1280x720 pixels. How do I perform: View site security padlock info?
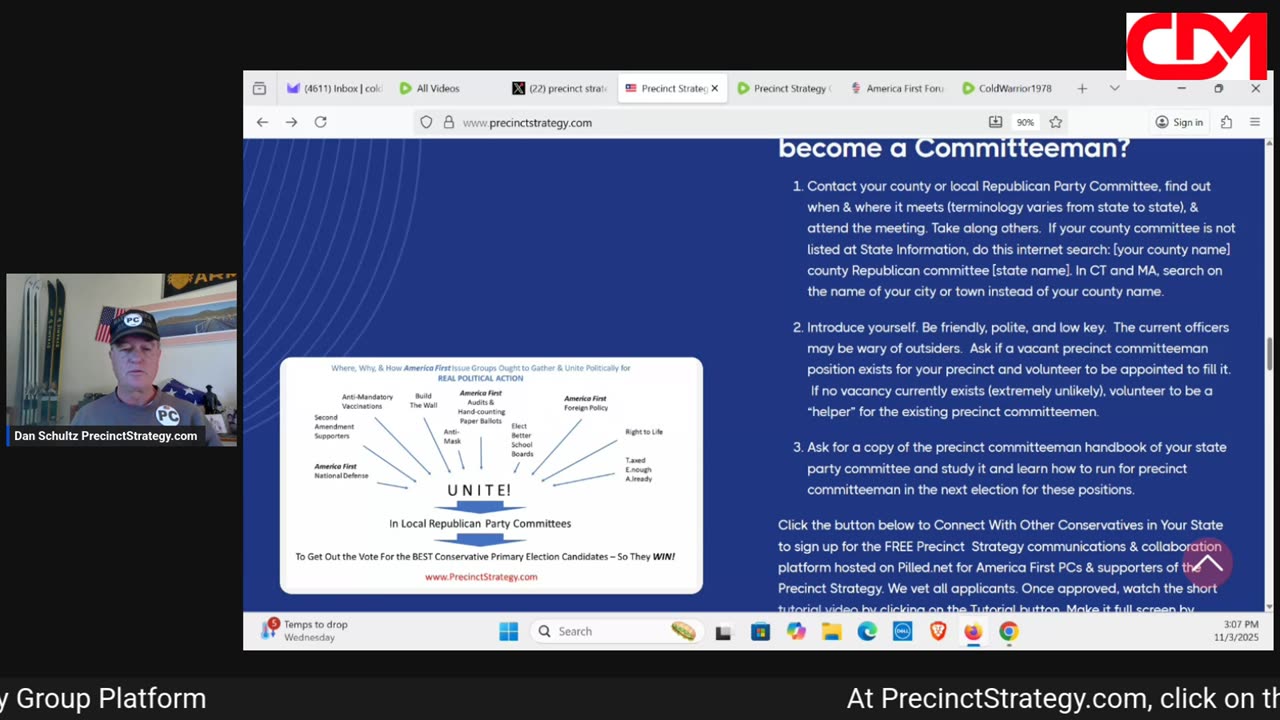(x=448, y=122)
